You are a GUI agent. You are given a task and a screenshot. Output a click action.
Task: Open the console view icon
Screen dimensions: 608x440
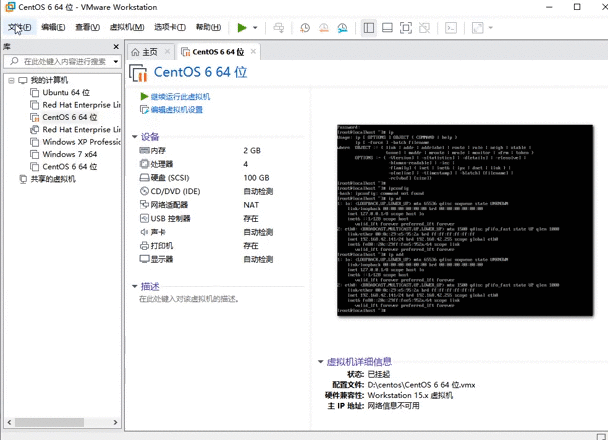tap(451, 28)
